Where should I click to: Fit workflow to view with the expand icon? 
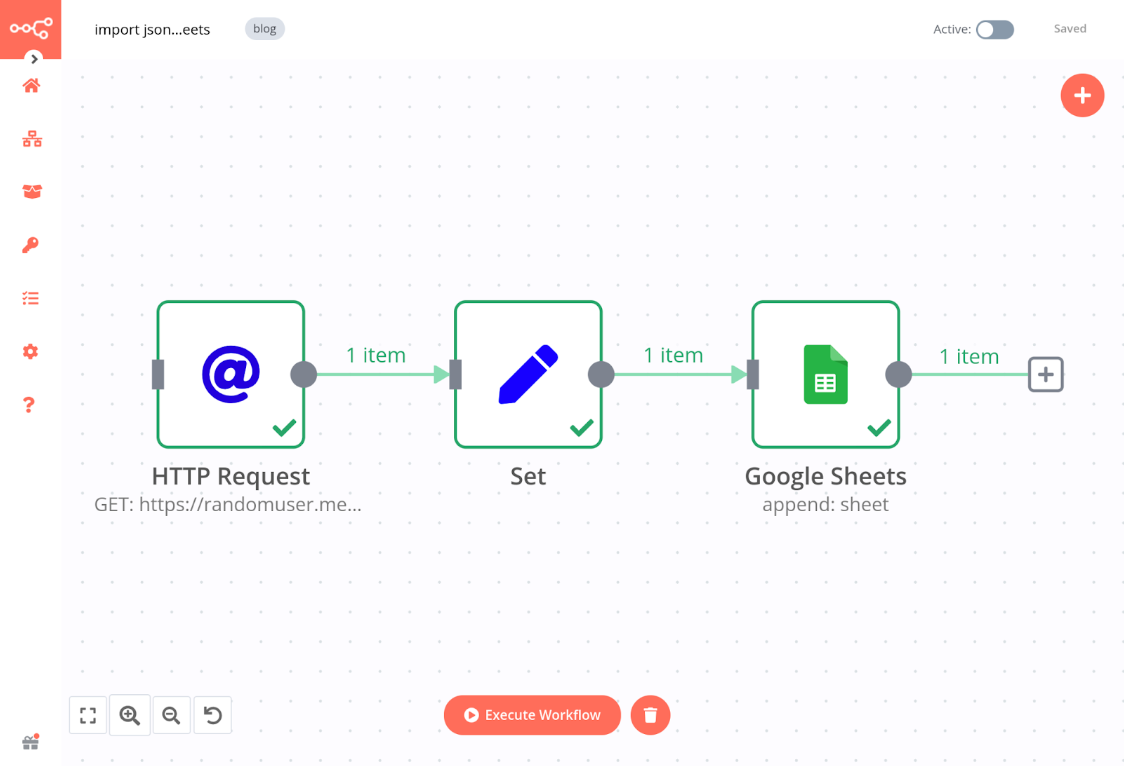(87, 715)
